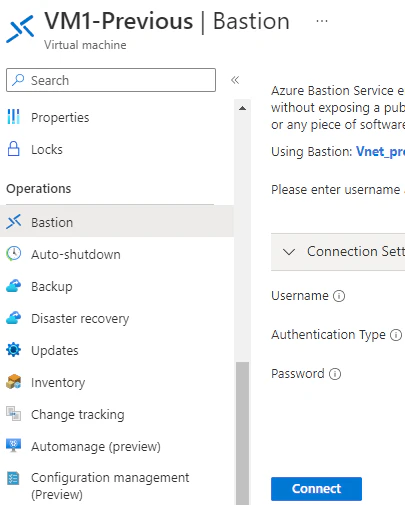Click the Operations section heading
Screen dimensions: 405x505
tap(39, 189)
